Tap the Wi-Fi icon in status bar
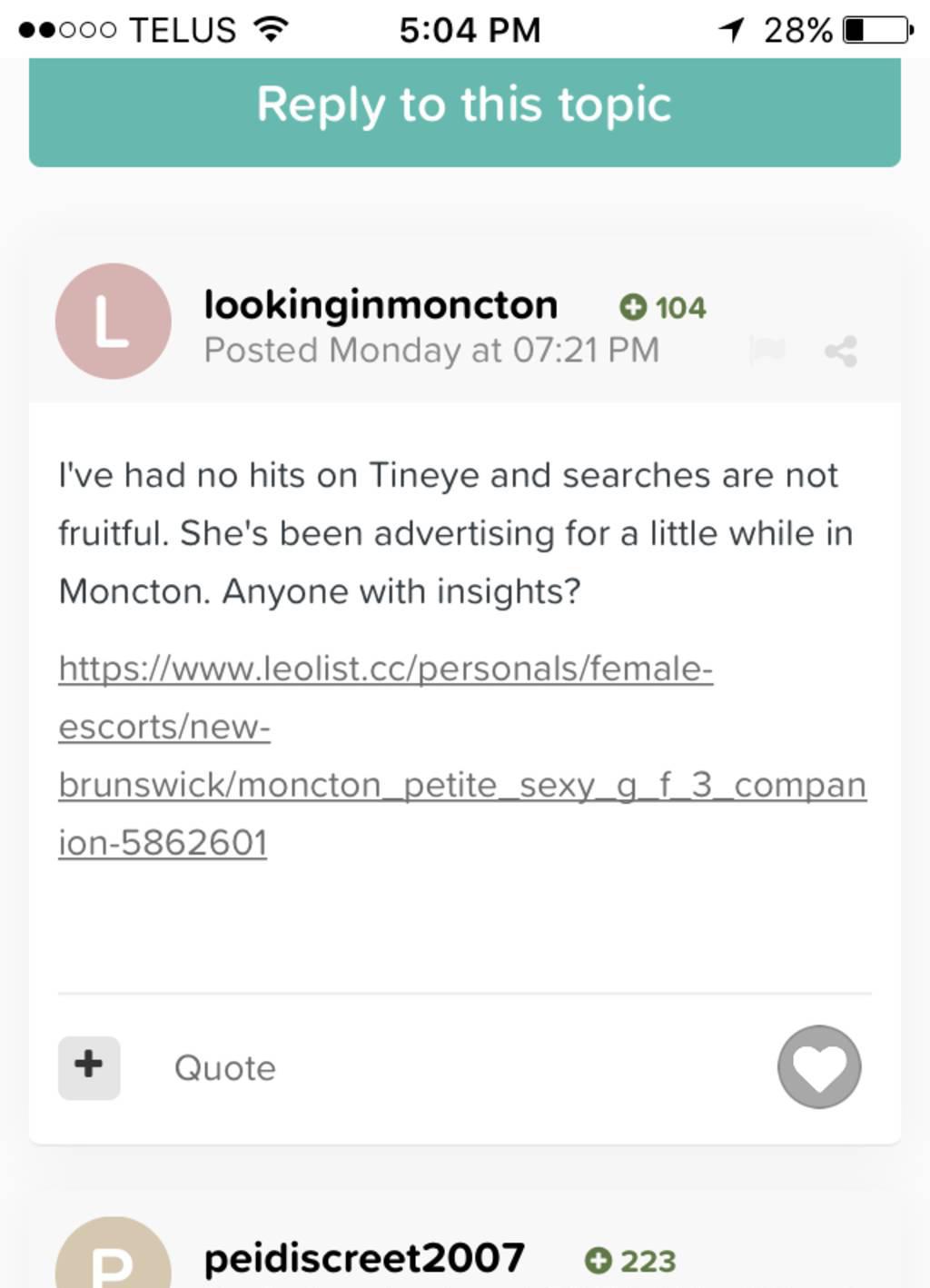This screenshot has width=930, height=1288. click(x=271, y=30)
